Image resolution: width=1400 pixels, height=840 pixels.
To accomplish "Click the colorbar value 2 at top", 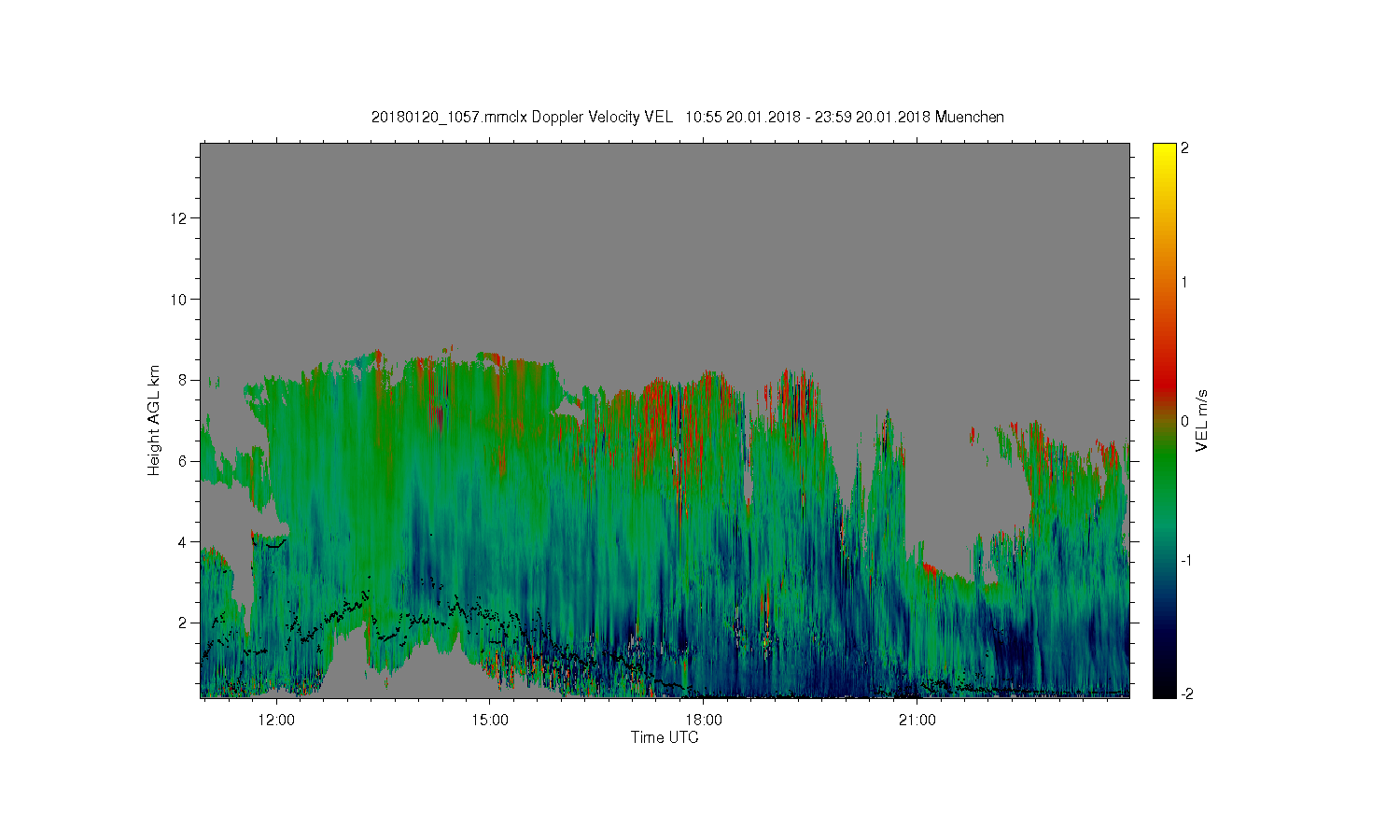I will tap(1185, 149).
